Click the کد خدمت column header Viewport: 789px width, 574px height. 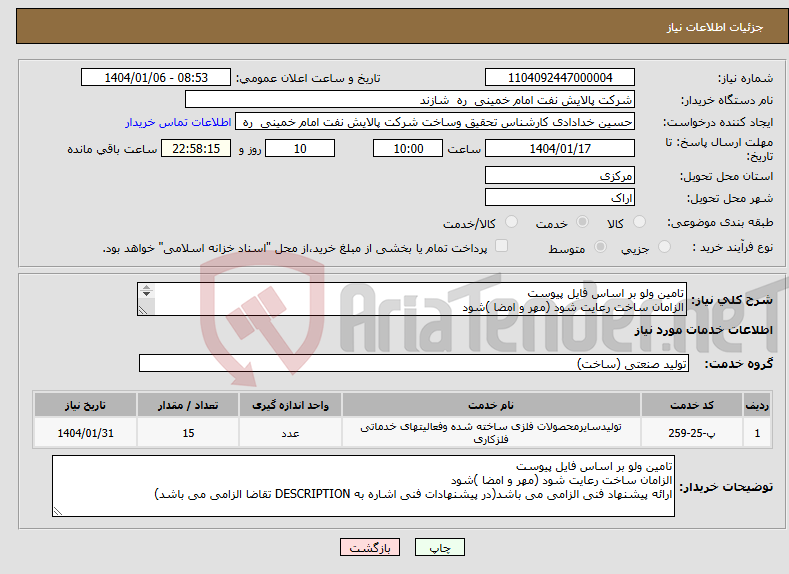(692, 405)
